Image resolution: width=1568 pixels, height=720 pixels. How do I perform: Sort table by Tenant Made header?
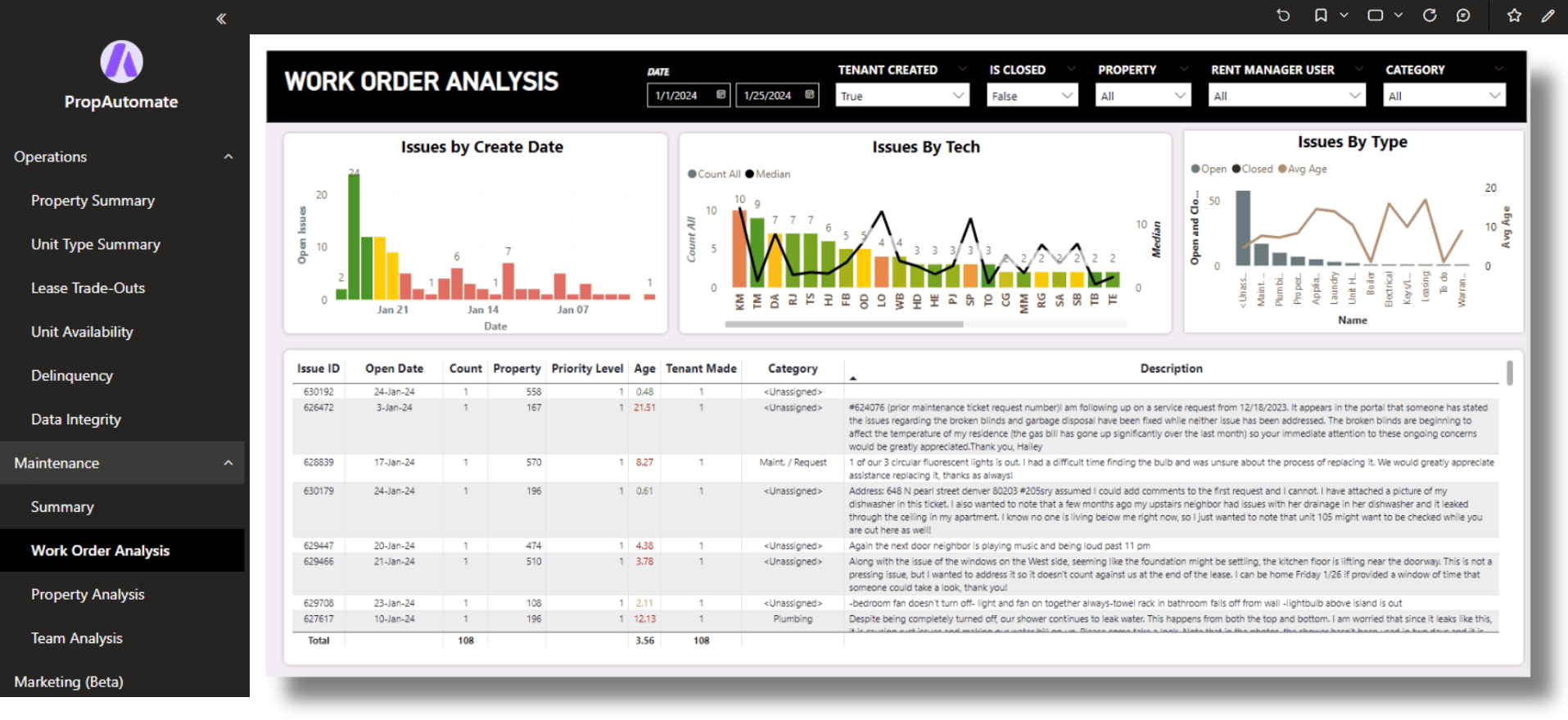pyautogui.click(x=701, y=369)
